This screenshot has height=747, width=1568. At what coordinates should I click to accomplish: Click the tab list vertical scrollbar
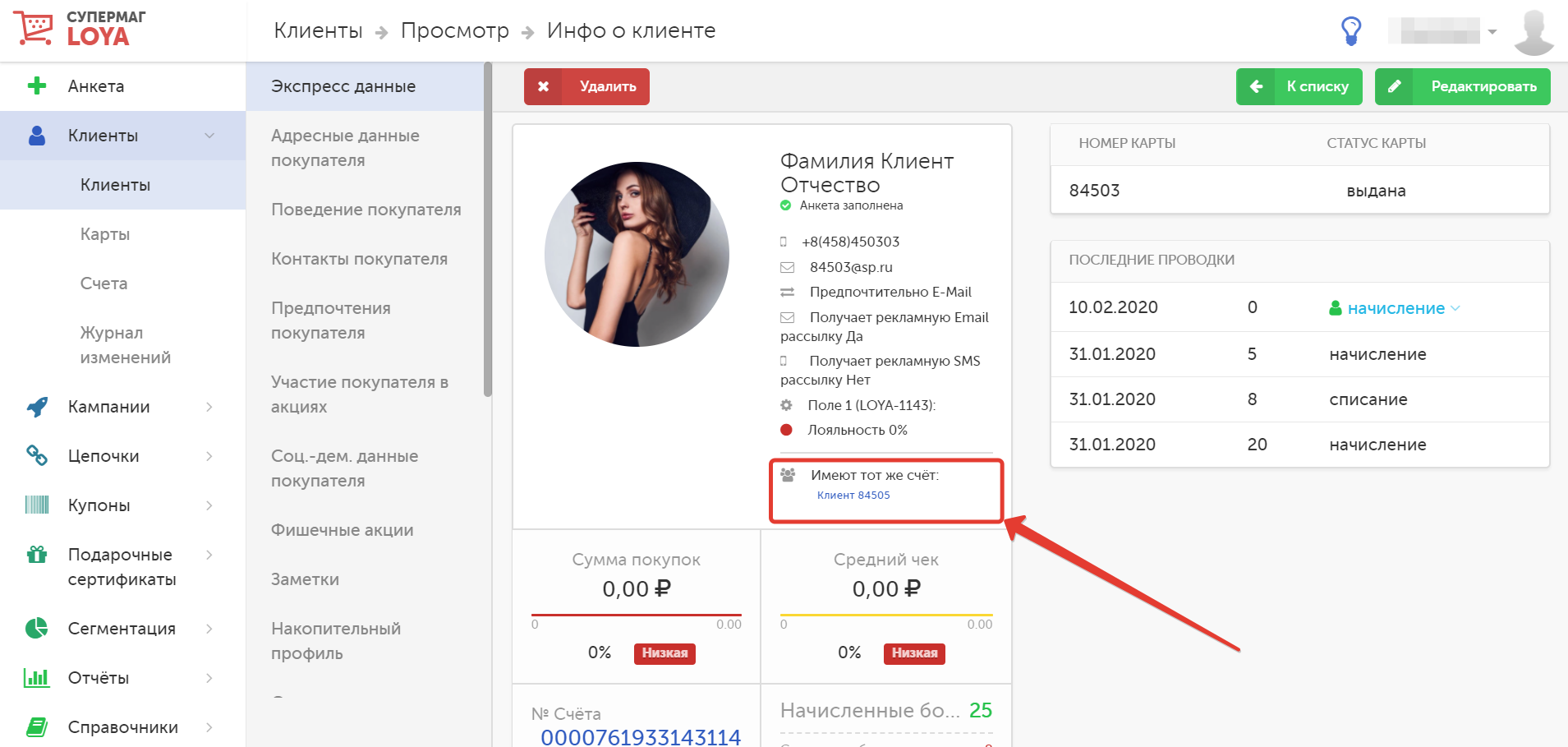coord(488,230)
